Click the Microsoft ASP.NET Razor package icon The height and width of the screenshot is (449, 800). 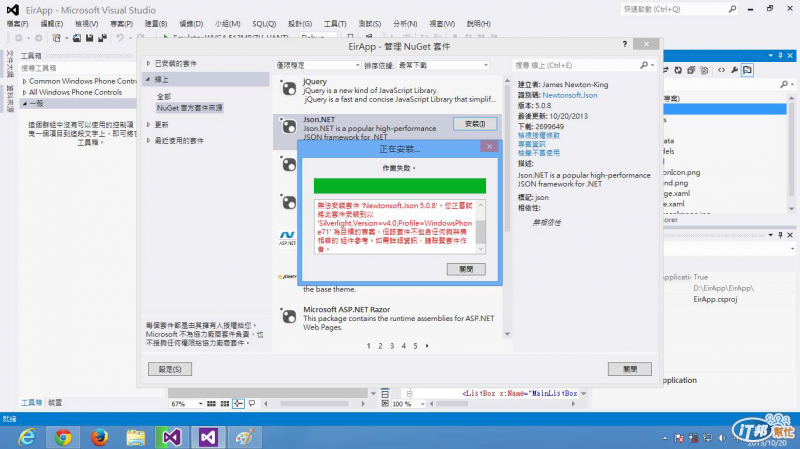[x=288, y=316]
